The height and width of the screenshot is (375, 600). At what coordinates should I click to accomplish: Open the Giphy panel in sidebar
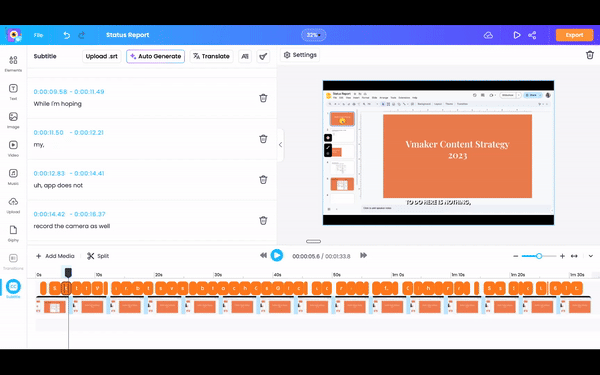click(13, 233)
